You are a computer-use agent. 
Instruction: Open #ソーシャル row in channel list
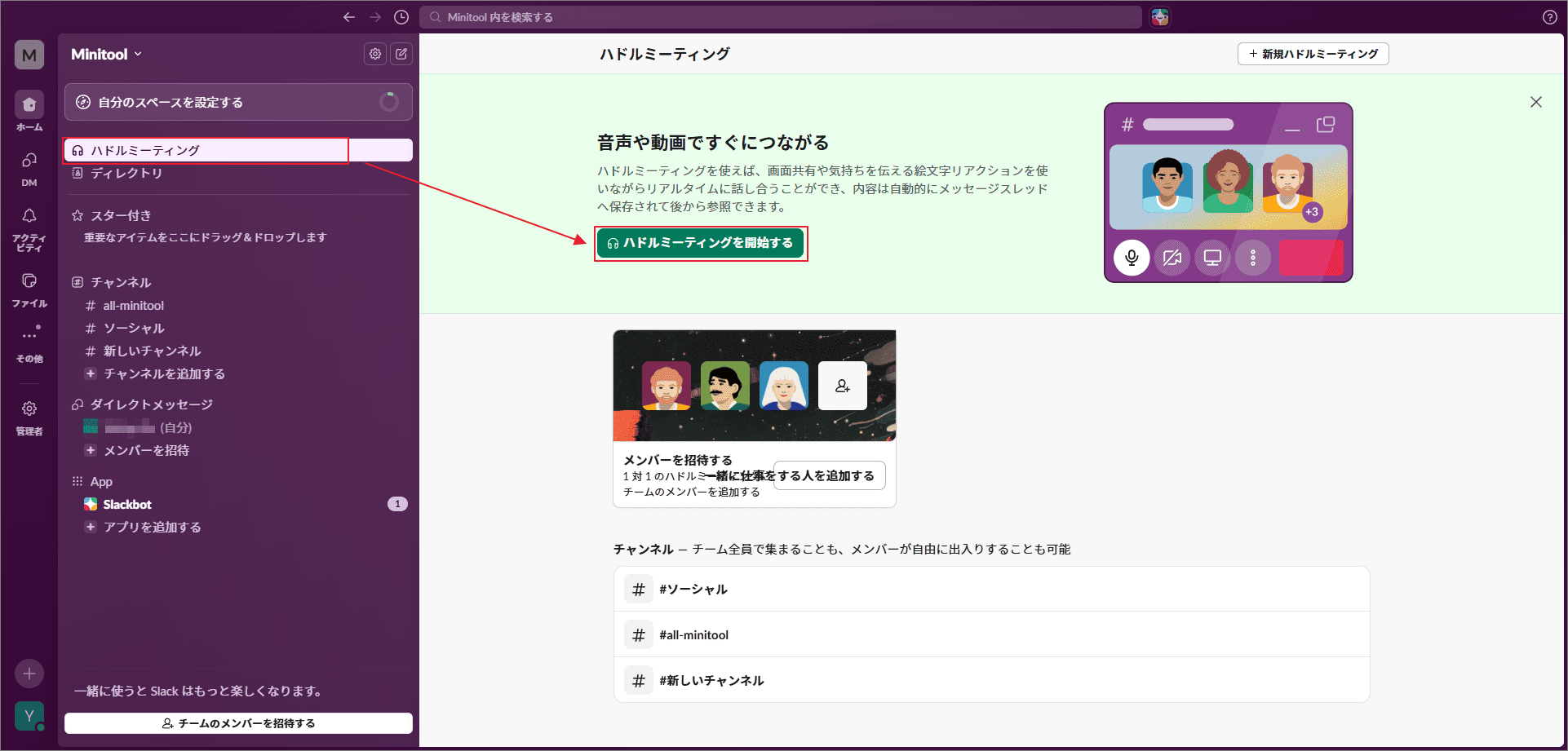tap(992, 590)
